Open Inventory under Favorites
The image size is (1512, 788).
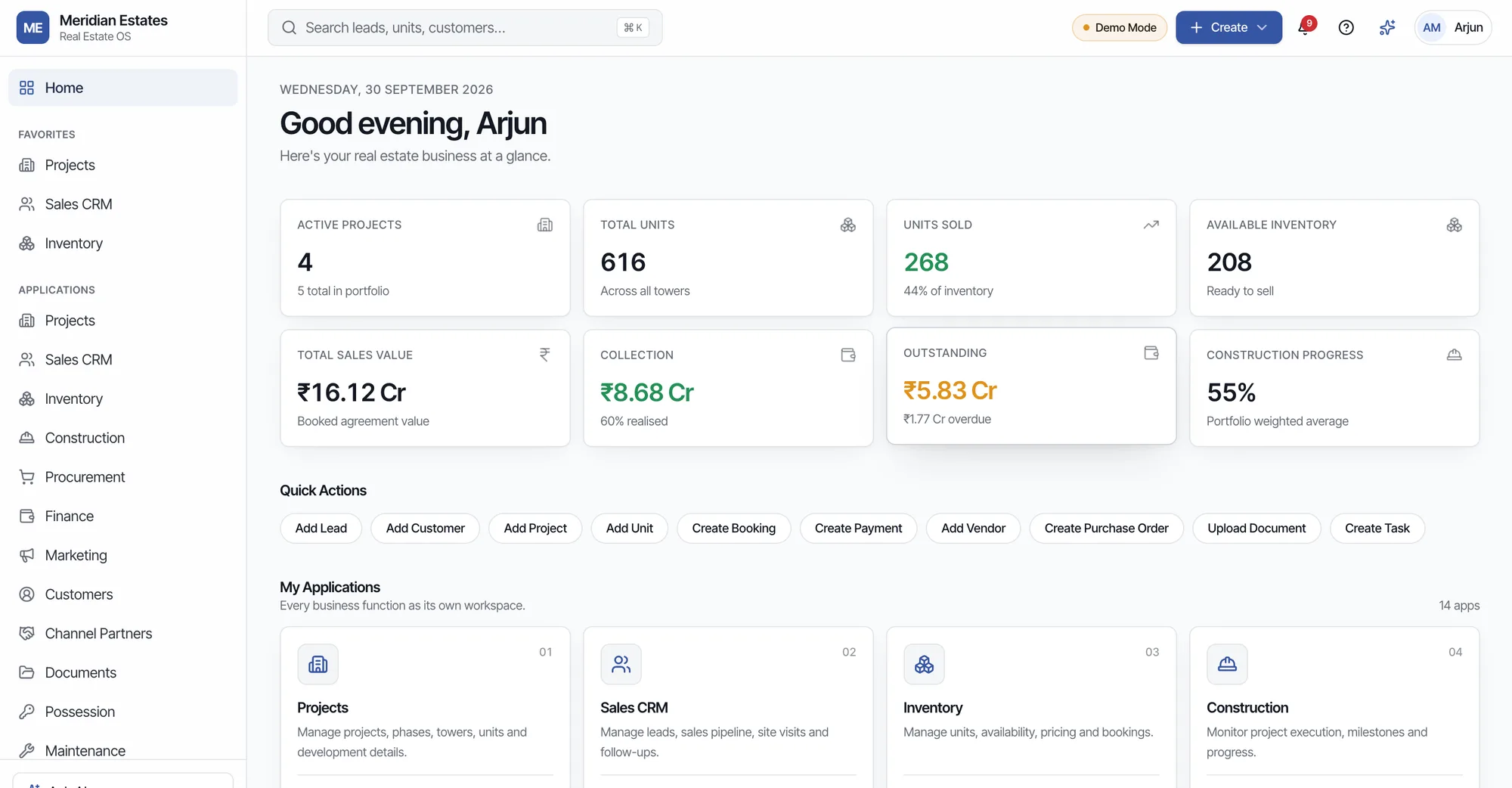(123, 244)
